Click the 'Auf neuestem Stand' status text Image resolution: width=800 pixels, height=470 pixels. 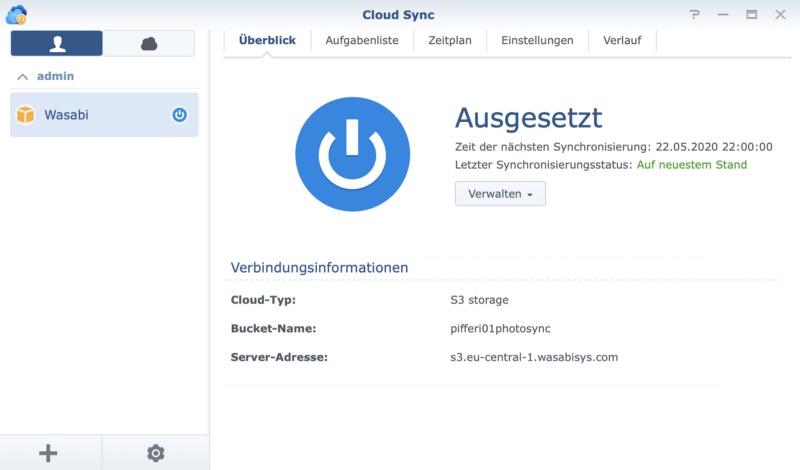tap(692, 165)
